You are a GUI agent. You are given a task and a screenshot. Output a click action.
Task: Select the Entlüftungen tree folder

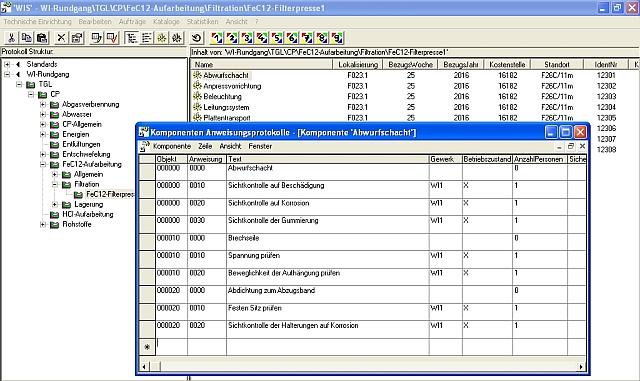pyautogui.click(x=81, y=144)
